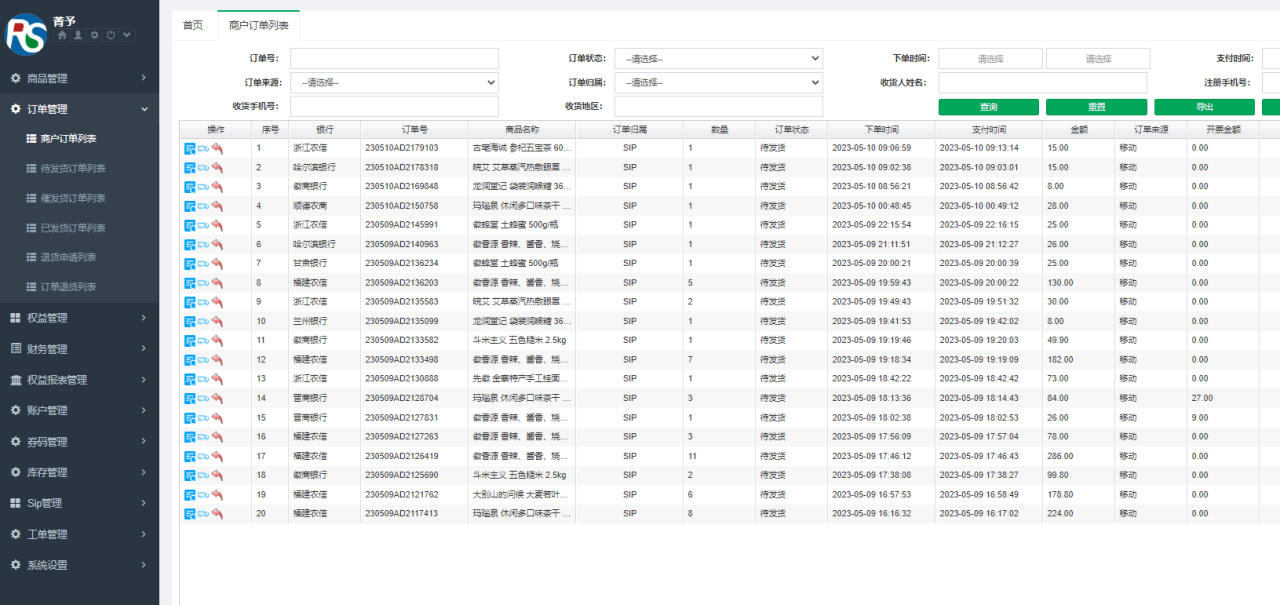This screenshot has width=1280, height=605.
Task: Click truck icon in row 19
Action: [203, 494]
